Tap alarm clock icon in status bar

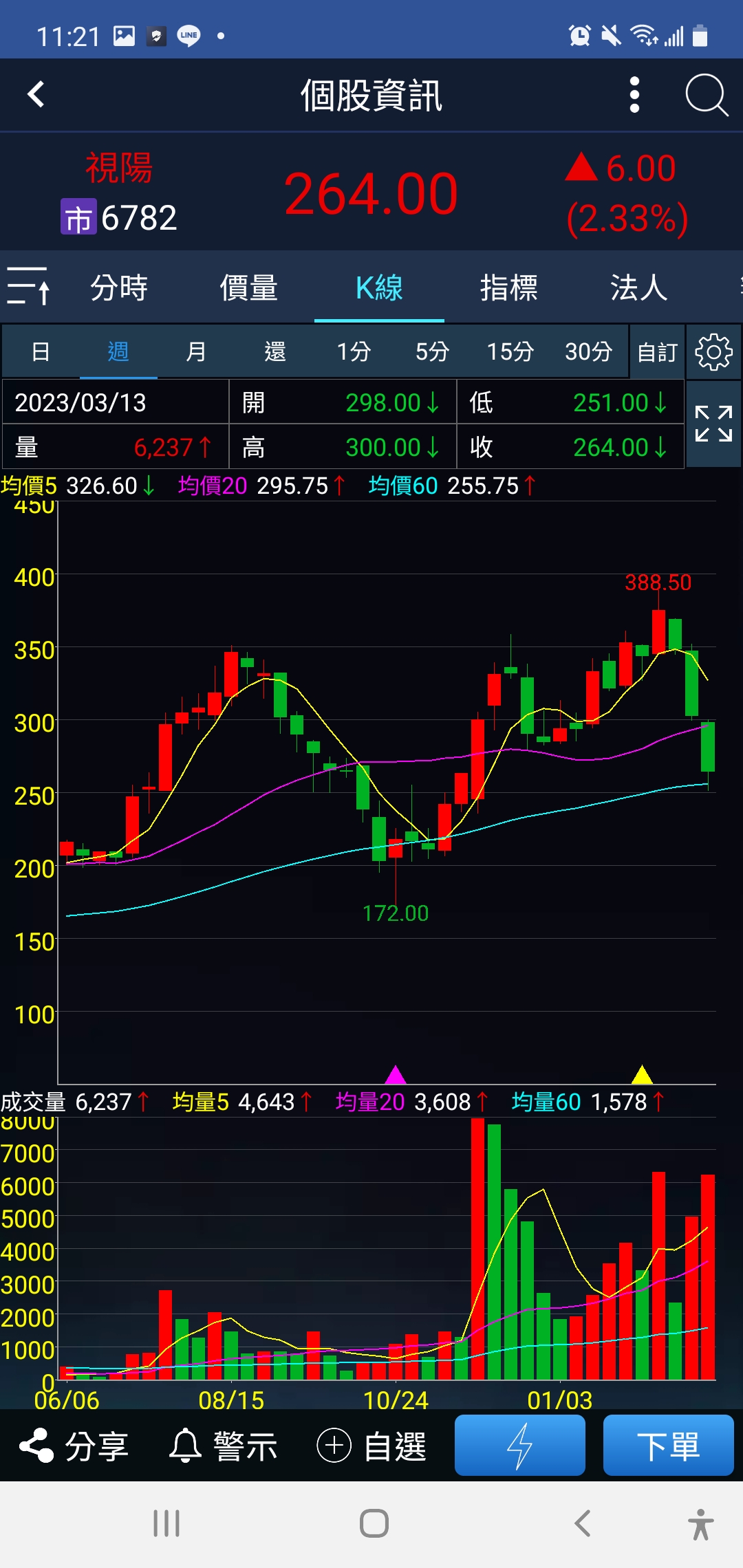point(579,36)
